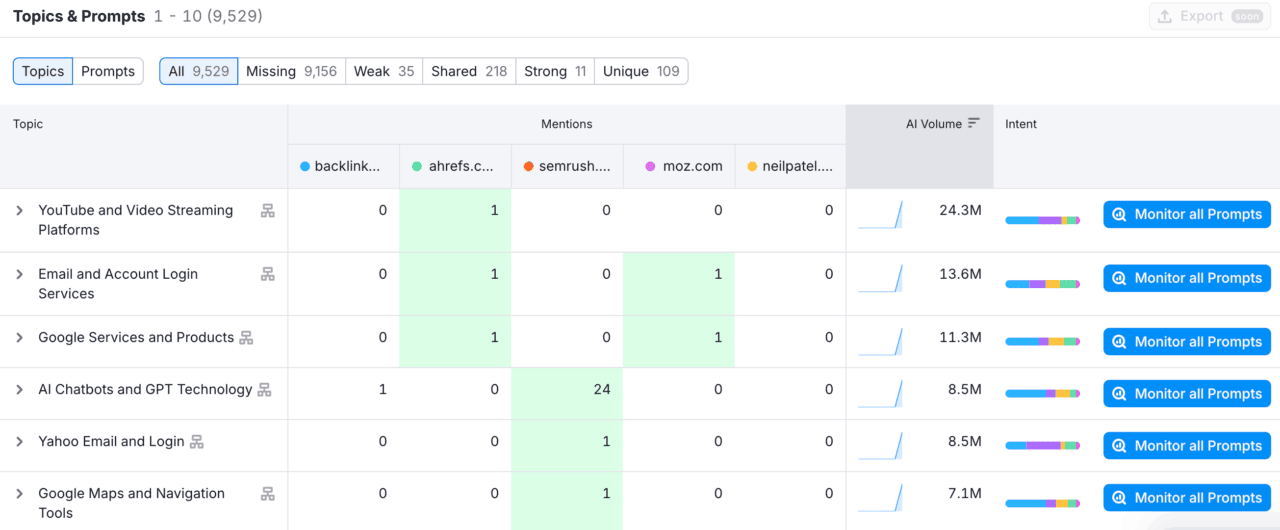Monitor all Prompts for Google Maps and Navigation
1280x530 pixels.
pos(1187,498)
